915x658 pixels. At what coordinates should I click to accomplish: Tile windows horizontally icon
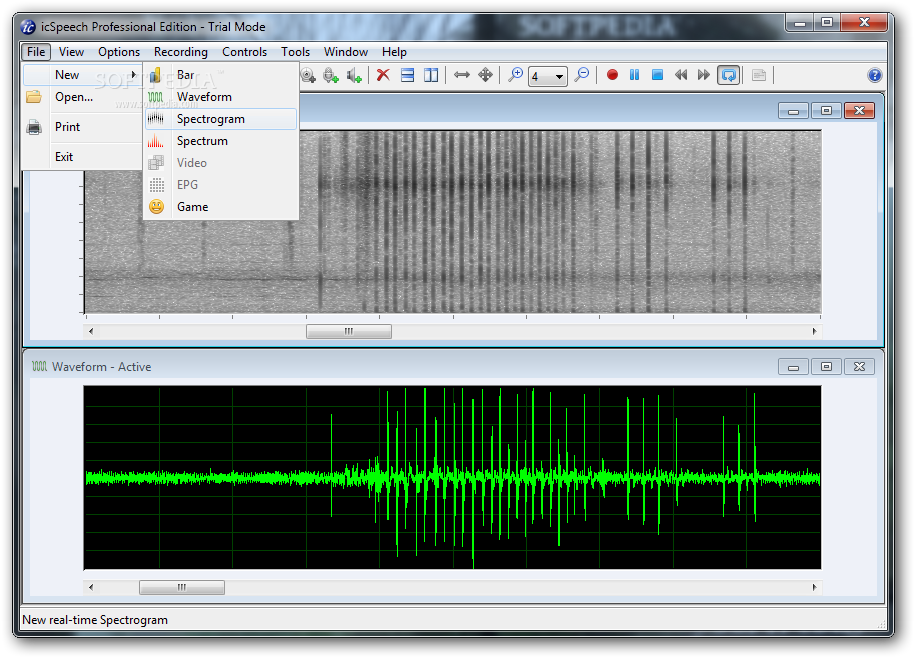click(407, 75)
